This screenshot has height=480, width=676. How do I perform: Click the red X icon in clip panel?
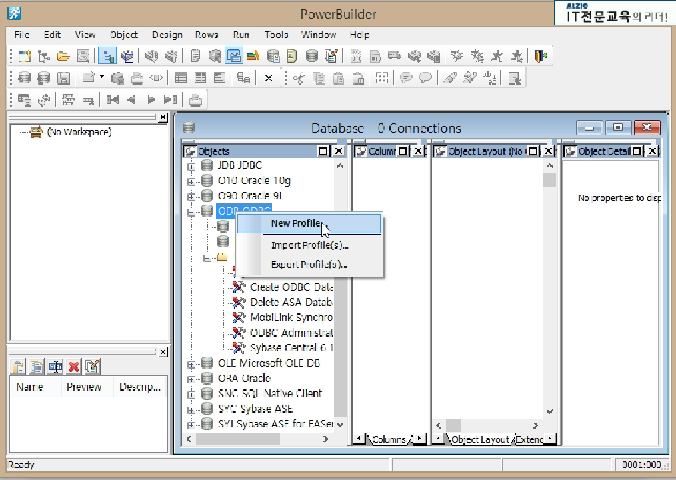point(74,367)
